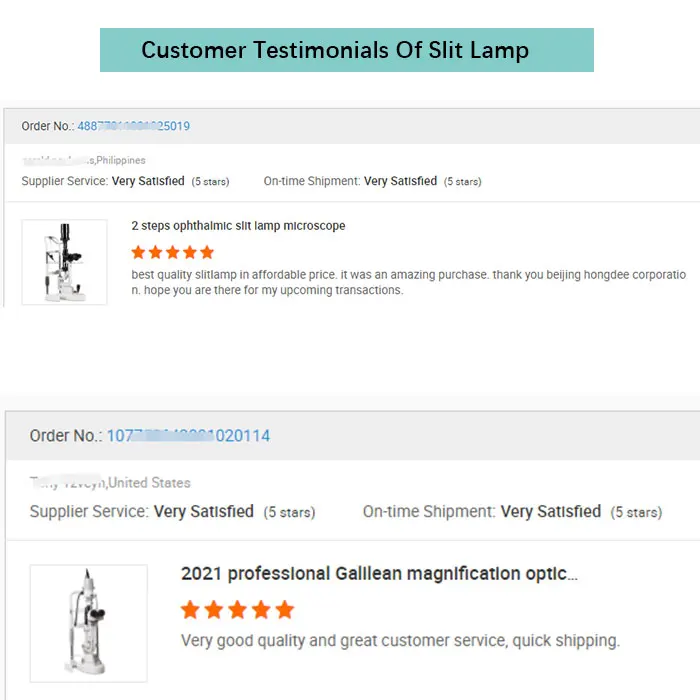
Task: Open the order number ending in 020114
Action: [188, 436]
